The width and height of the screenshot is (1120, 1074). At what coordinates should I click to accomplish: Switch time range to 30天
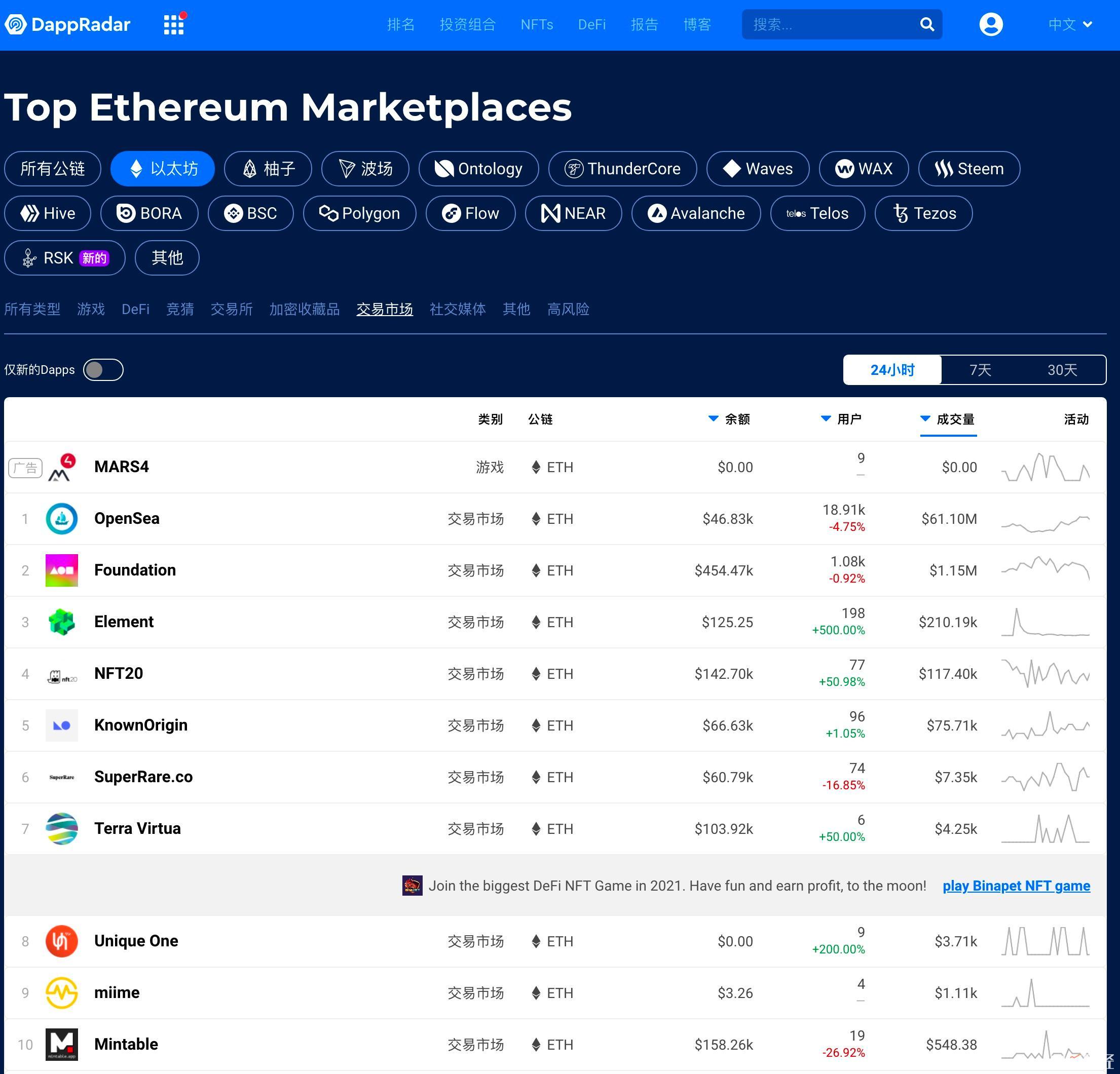[x=1062, y=370]
